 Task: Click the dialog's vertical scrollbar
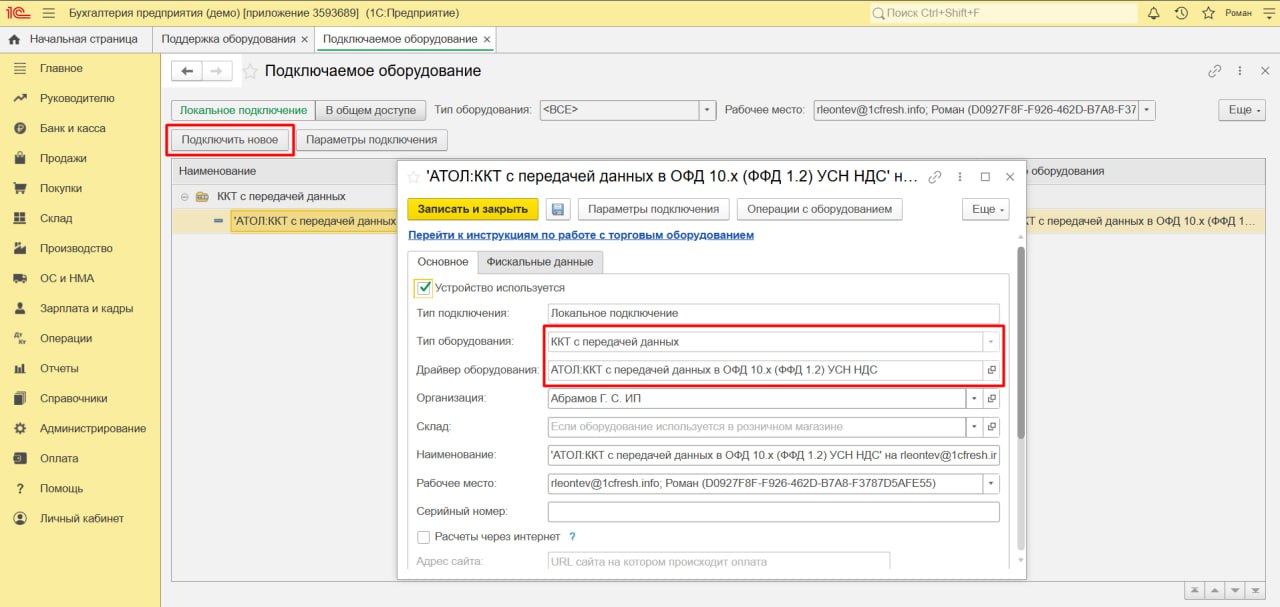[1020, 340]
